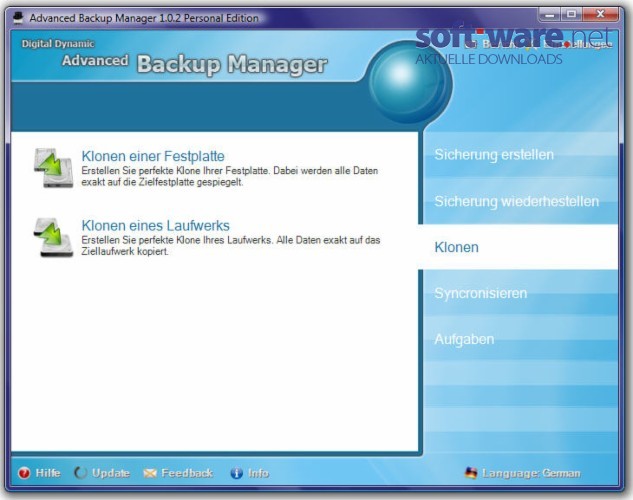Click the Feedback envelope icon
Image resolution: width=633 pixels, height=500 pixels.
(x=150, y=473)
